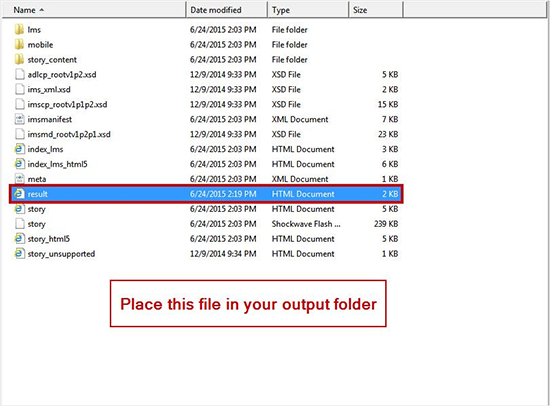Screen dimensions: 550x406
Task: Click the meta XML document icon
Action: pos(19,179)
